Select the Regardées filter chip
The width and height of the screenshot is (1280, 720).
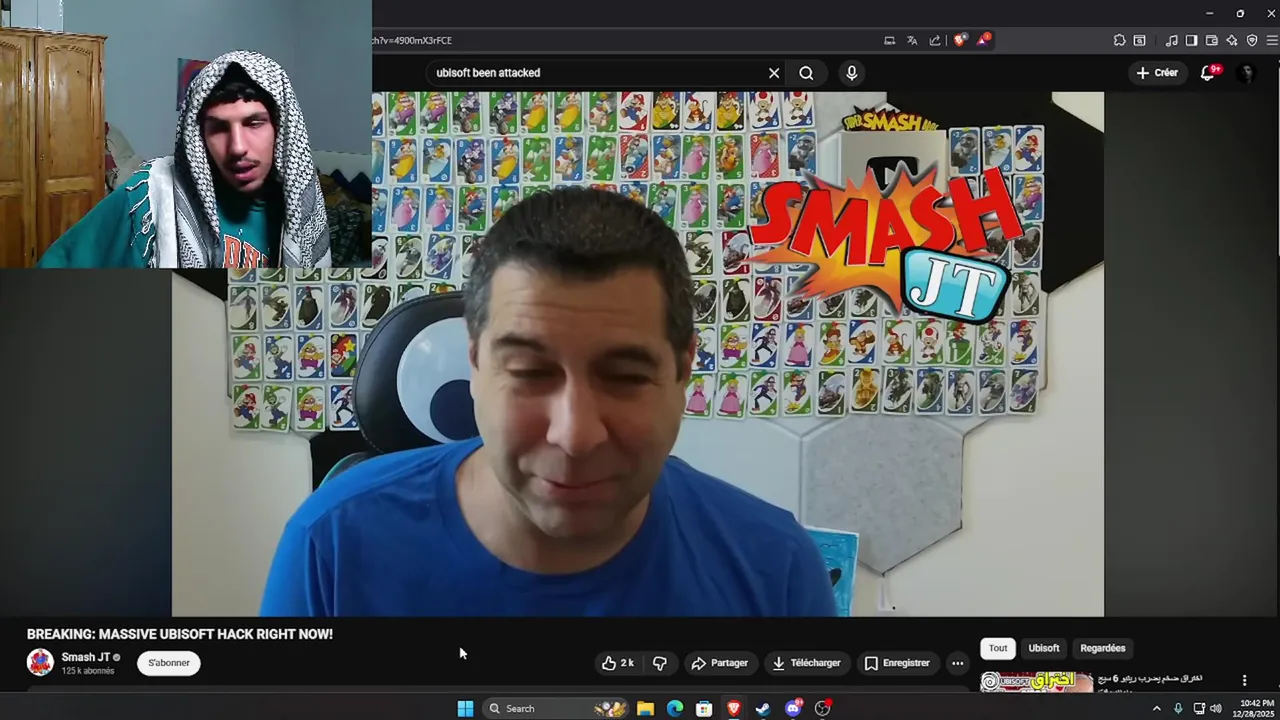click(1103, 648)
